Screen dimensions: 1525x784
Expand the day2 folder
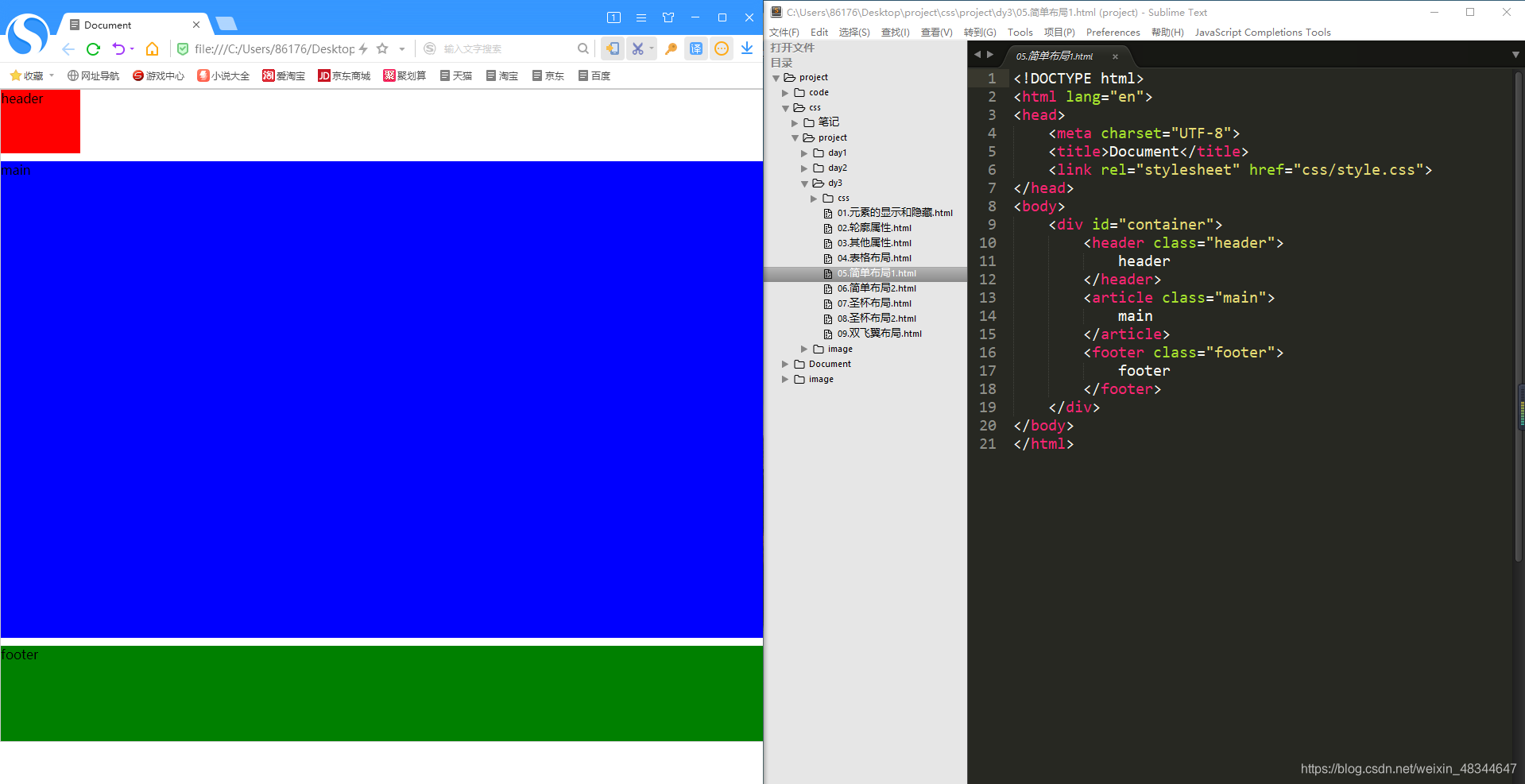(x=804, y=168)
